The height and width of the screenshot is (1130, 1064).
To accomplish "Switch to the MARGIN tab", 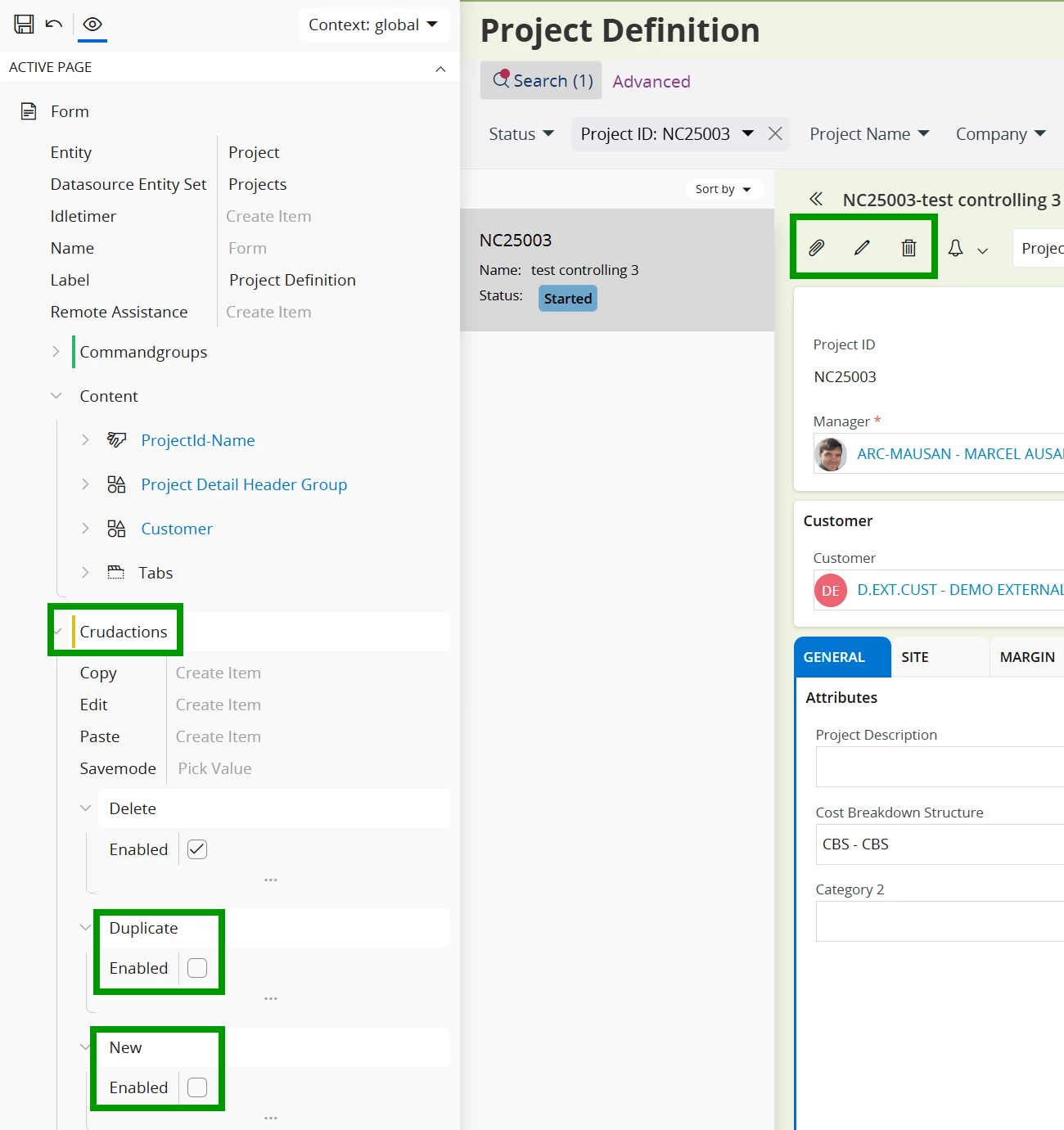I will (1027, 657).
